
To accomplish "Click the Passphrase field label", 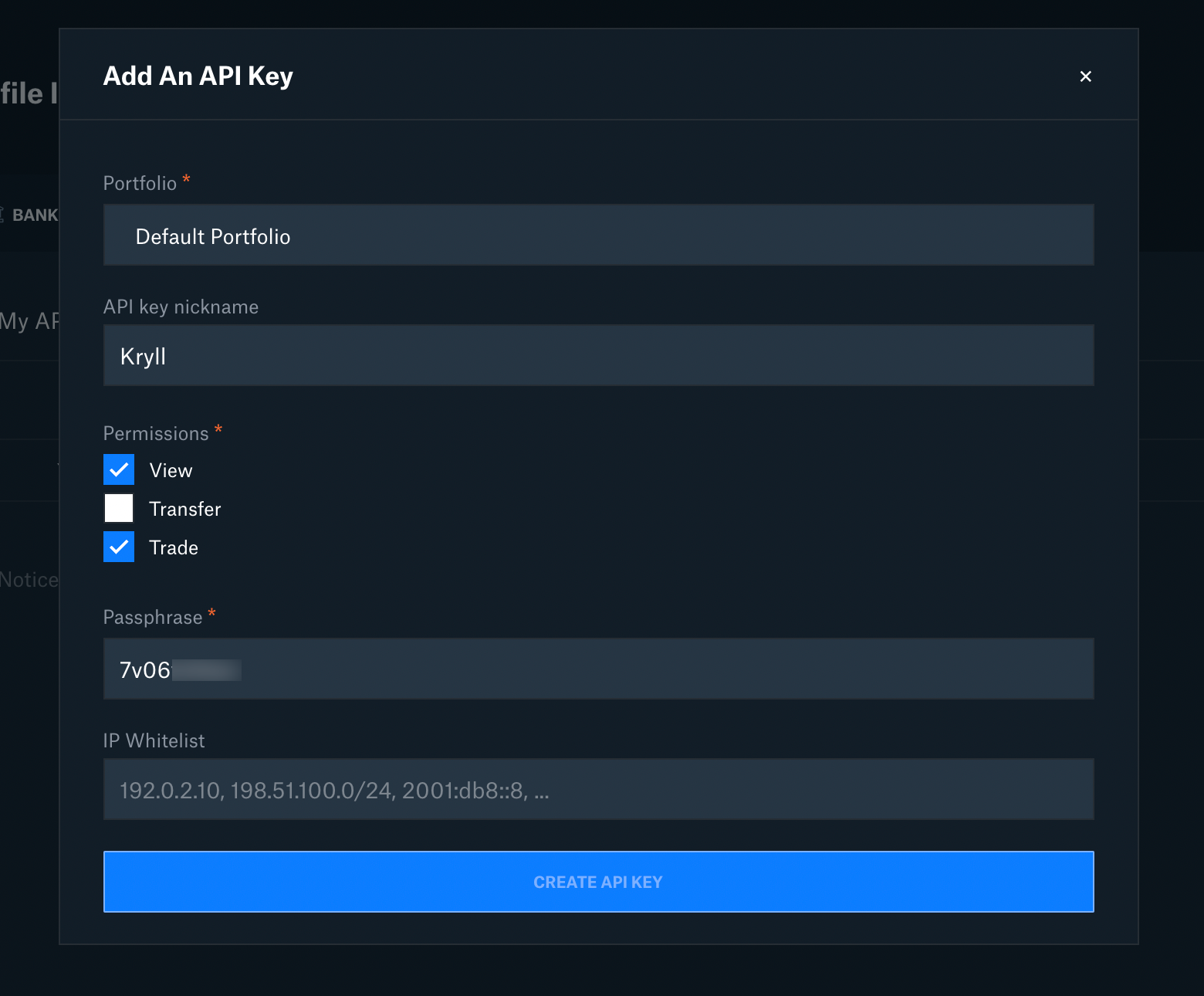I will pos(153,617).
